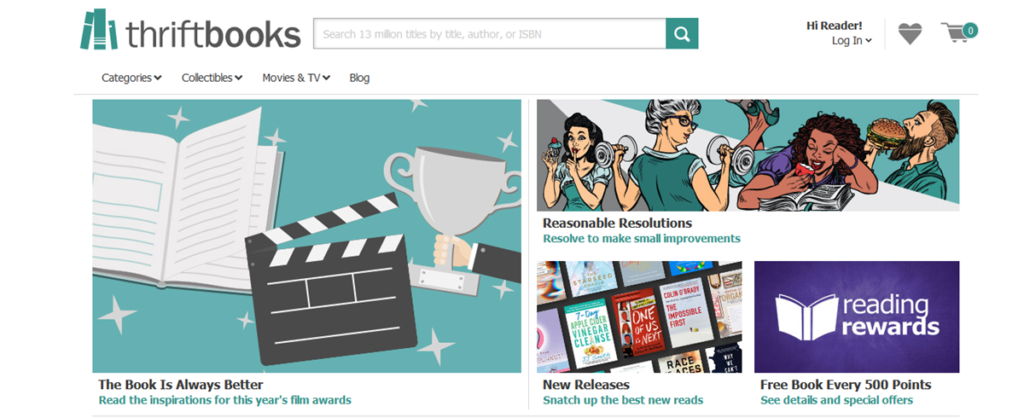
Task: Expand the Movies & TV dropdown
Action: [296, 78]
